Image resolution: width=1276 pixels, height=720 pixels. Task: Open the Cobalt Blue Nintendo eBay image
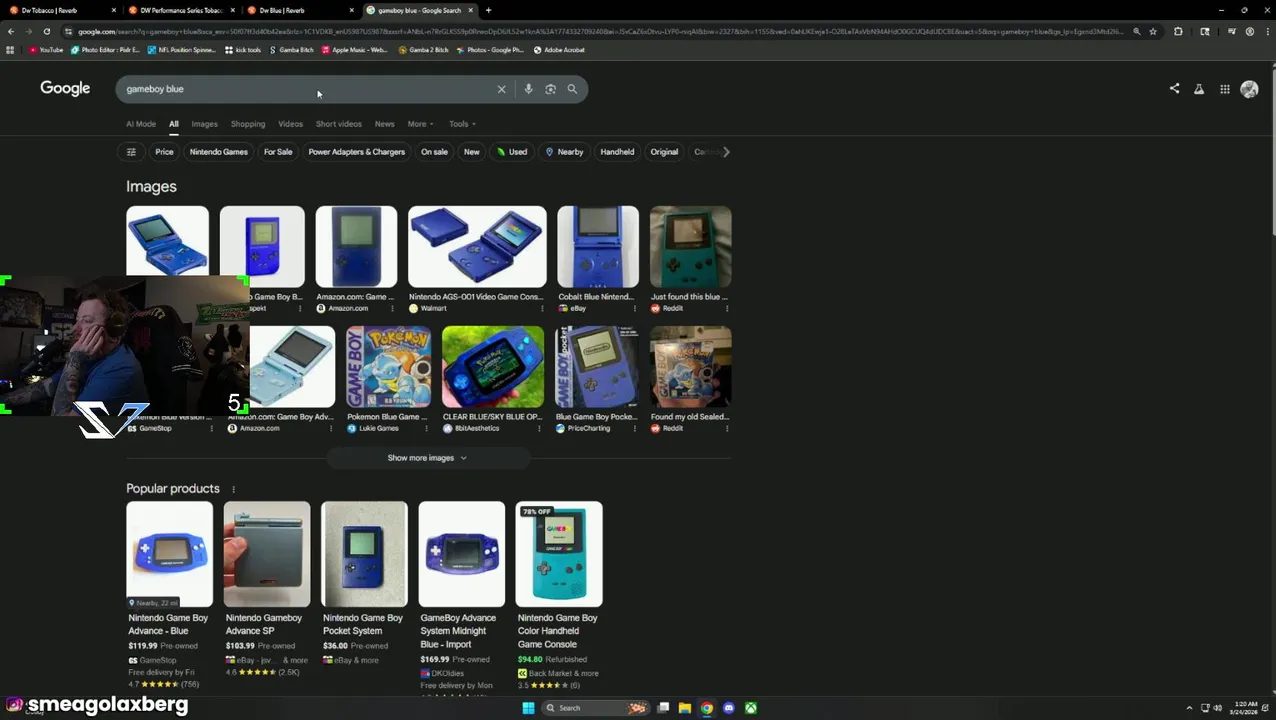point(597,247)
